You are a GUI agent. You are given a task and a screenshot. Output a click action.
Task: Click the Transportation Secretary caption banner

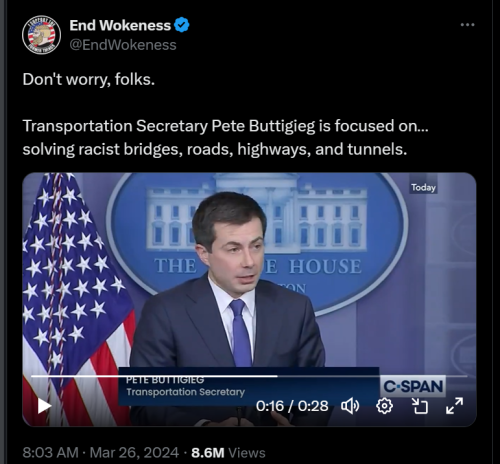249,387
